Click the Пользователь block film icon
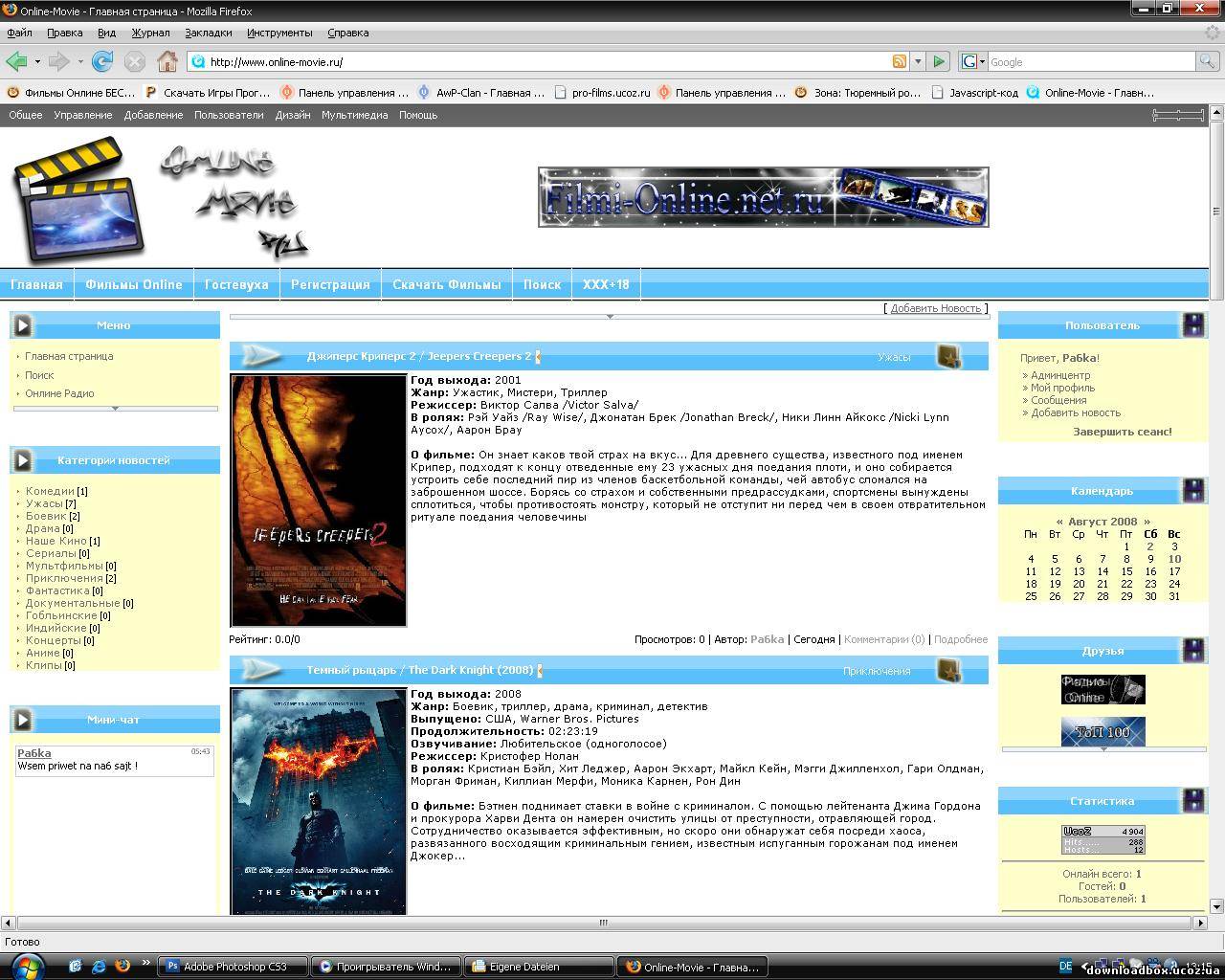 (1193, 324)
